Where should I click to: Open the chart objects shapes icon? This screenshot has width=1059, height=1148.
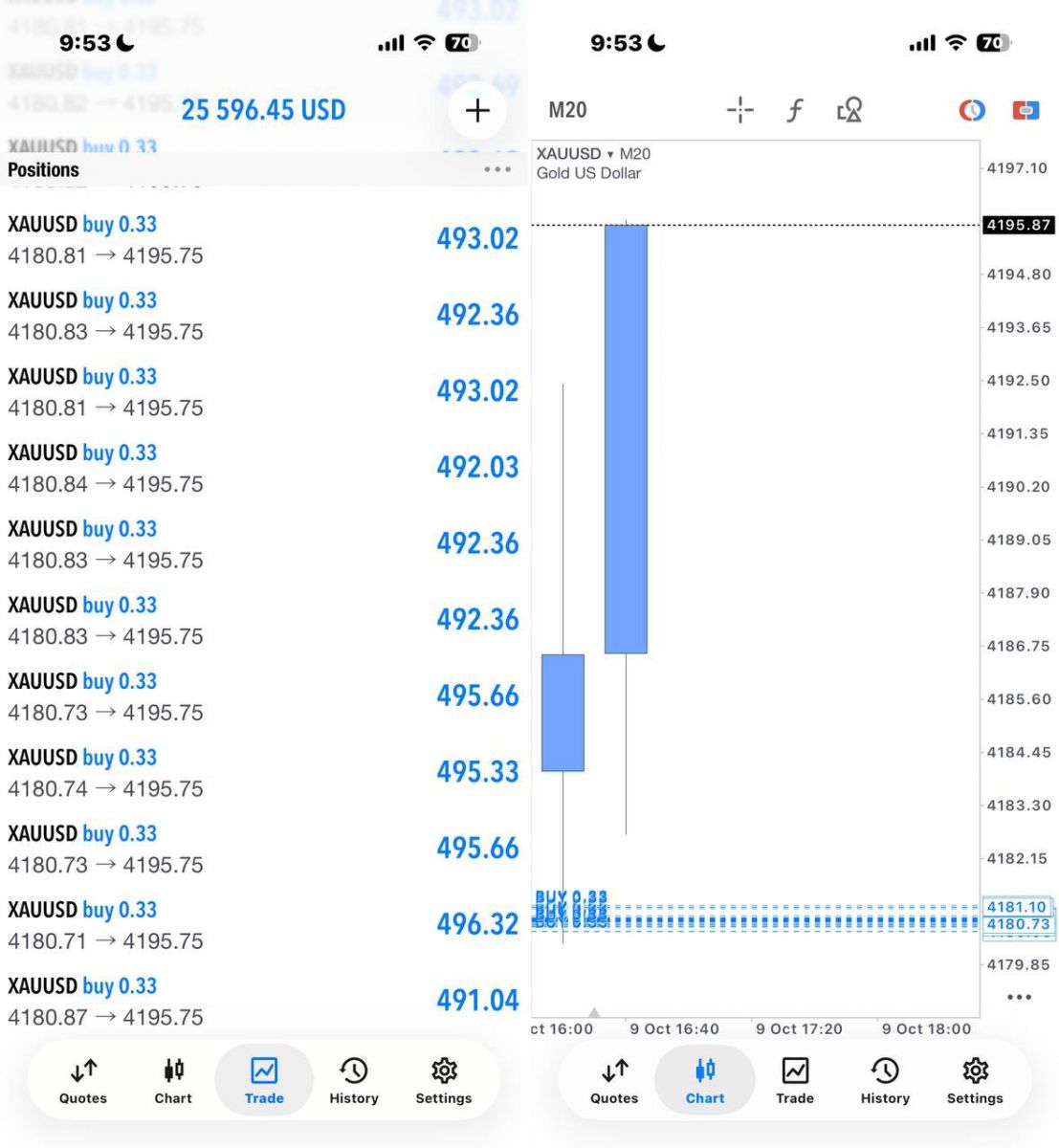click(849, 110)
